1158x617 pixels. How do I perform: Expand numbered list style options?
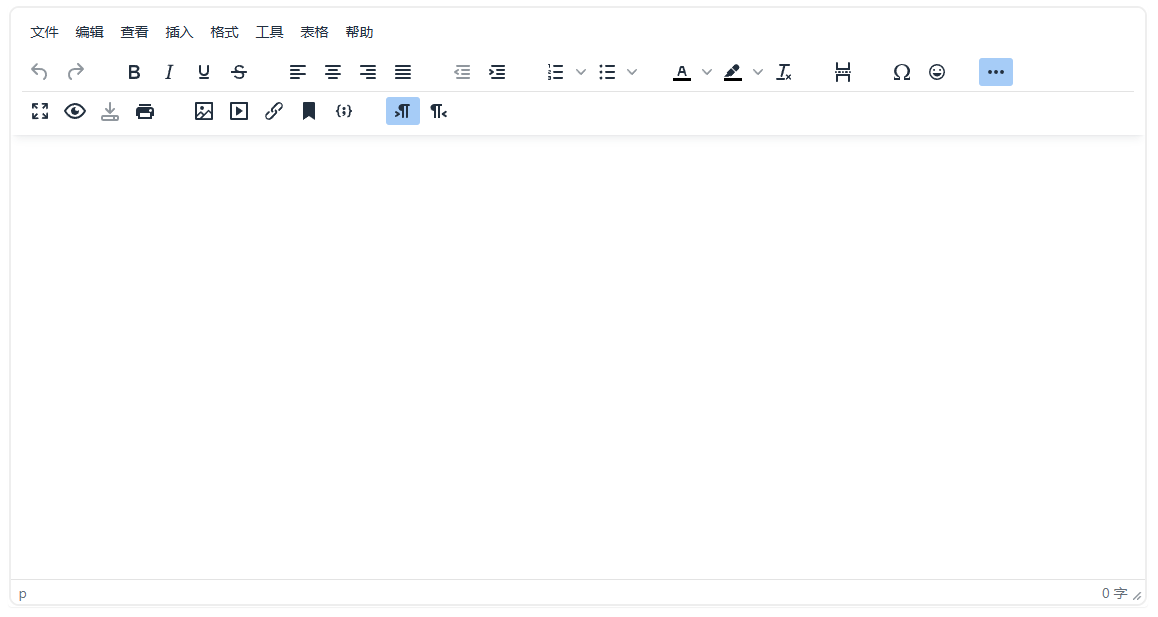(x=581, y=72)
